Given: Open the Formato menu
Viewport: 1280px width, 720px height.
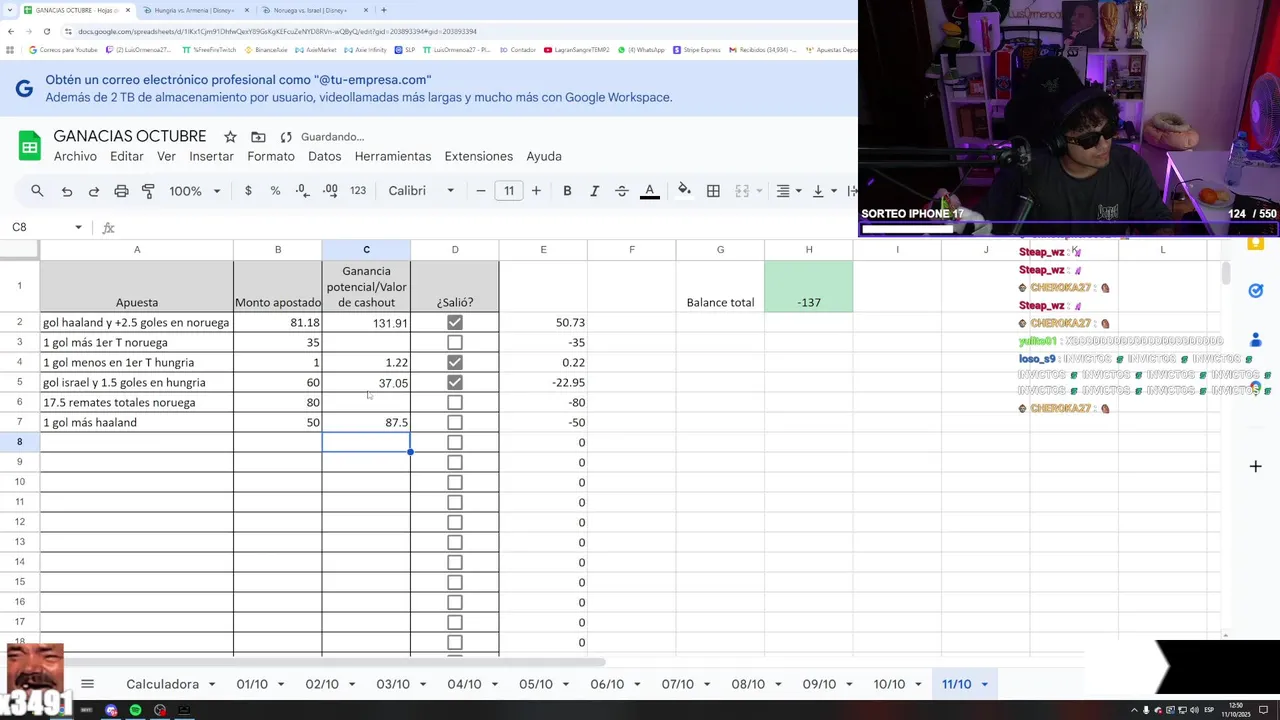Looking at the screenshot, I should [271, 157].
